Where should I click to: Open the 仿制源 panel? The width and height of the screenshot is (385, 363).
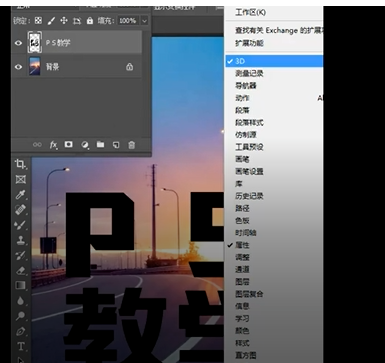pyautogui.click(x=274, y=135)
